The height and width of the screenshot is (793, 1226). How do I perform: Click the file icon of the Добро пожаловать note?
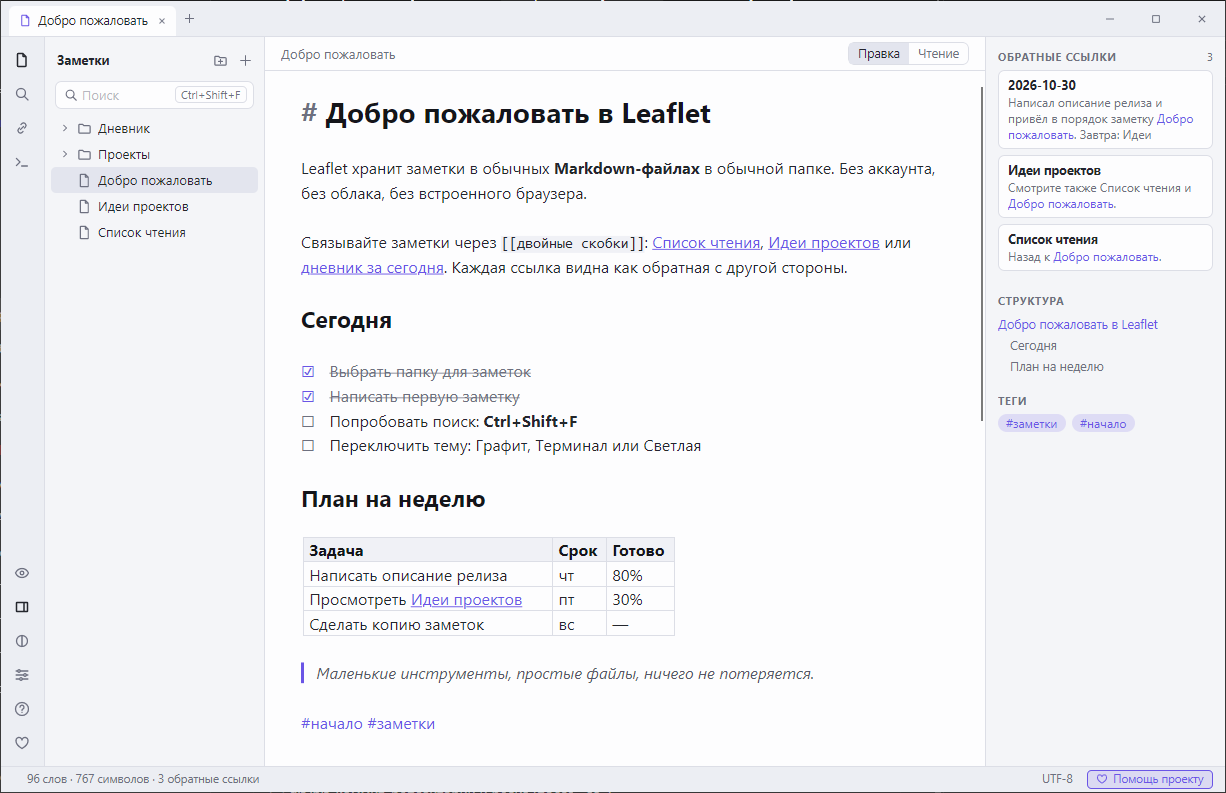click(84, 181)
